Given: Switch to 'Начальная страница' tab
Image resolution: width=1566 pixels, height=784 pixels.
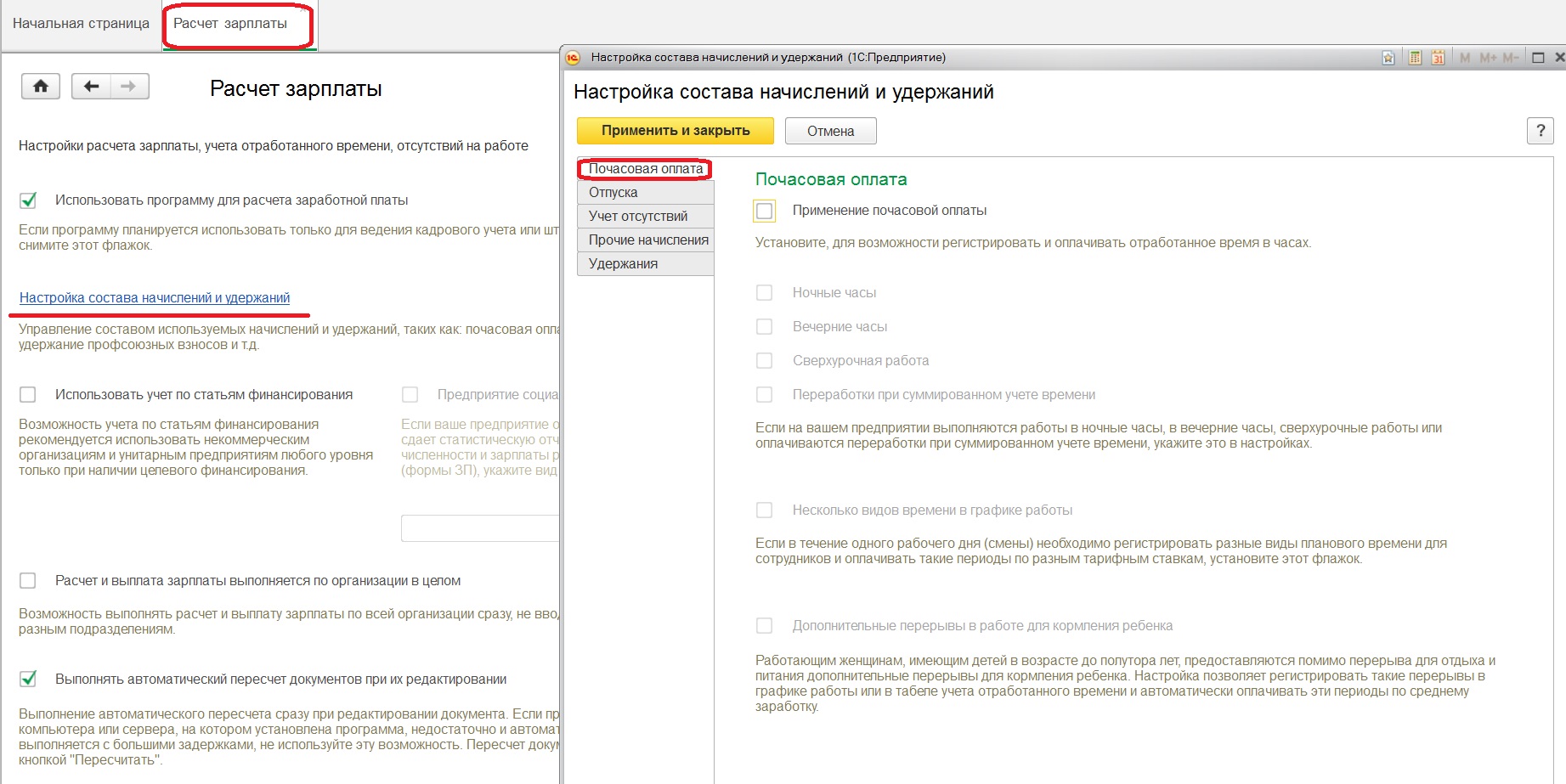Looking at the screenshot, I should point(81,24).
